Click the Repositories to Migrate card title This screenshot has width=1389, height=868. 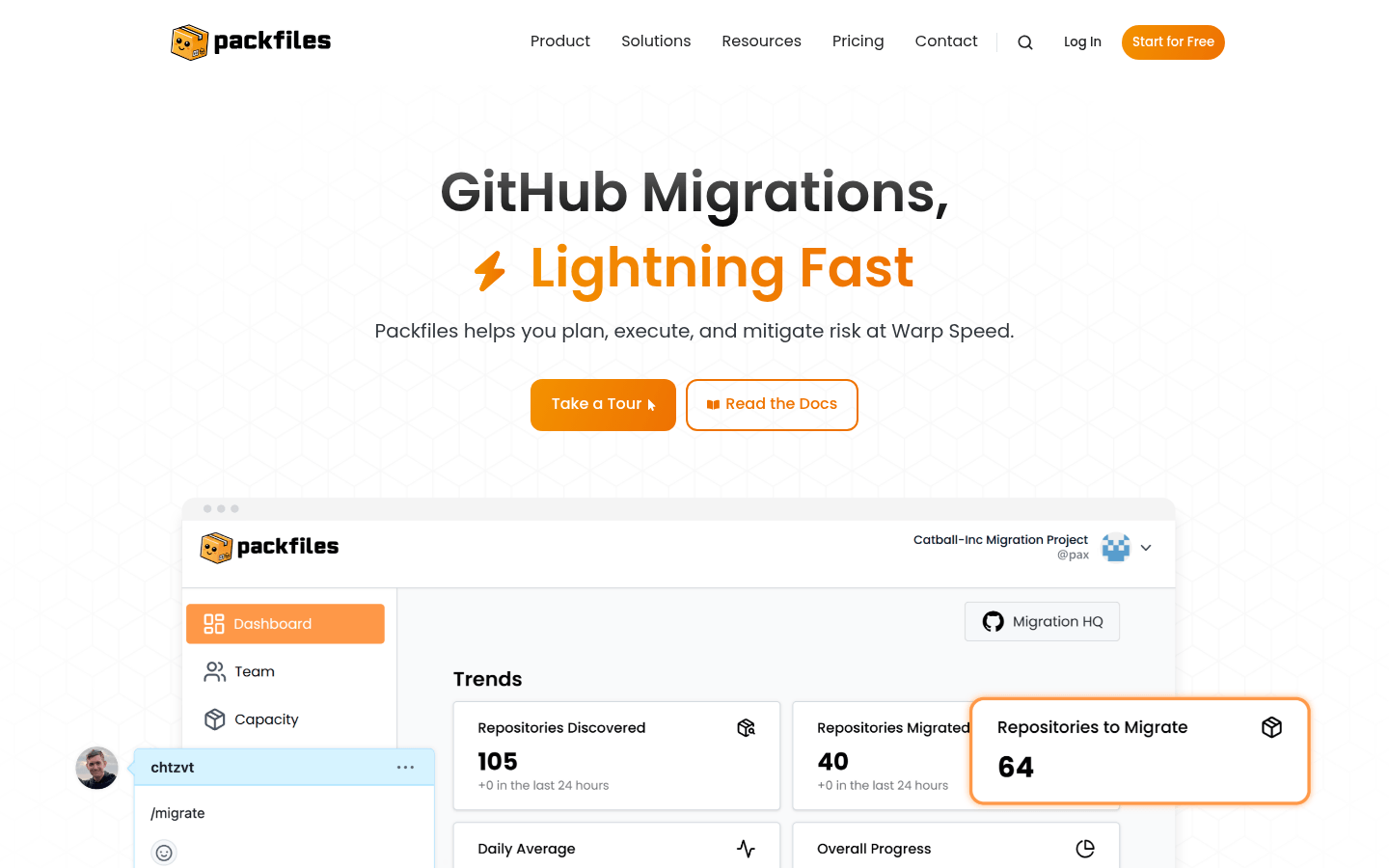[x=1092, y=727]
